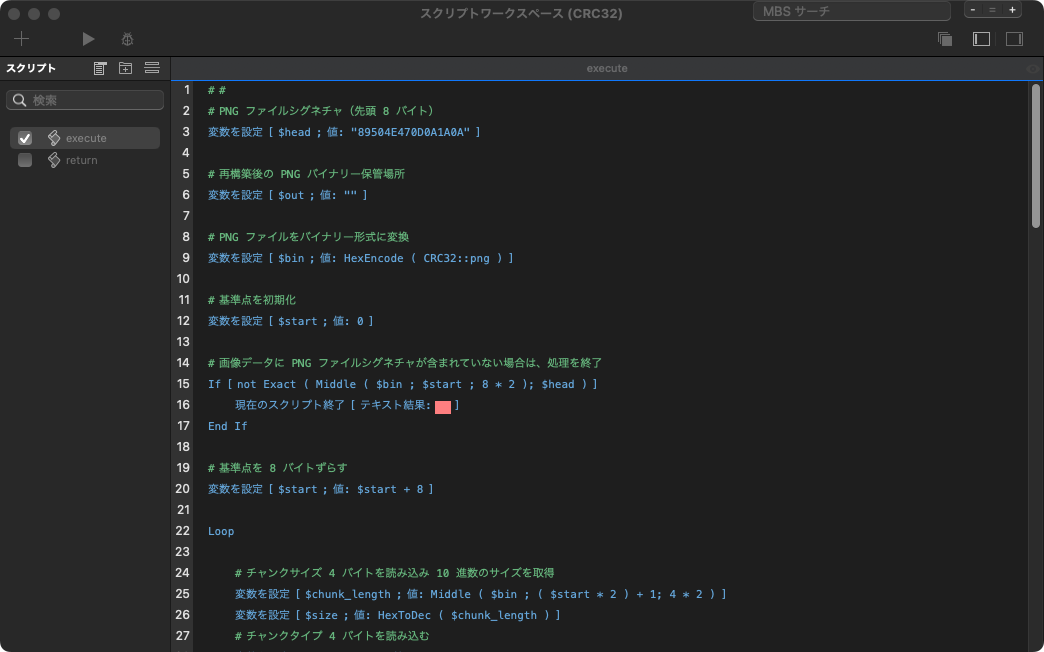The image size is (1044, 652).
Task: Select the "$start ; 値: 0" step
Action: [290, 321]
